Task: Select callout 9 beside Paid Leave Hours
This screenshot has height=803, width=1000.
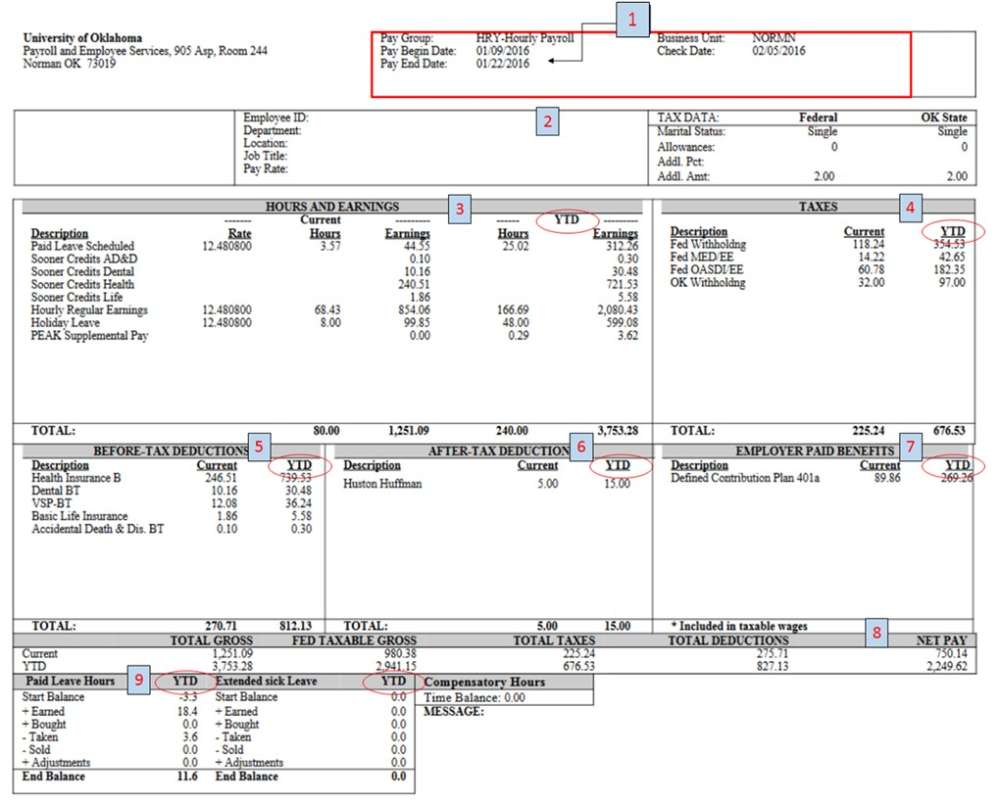Action: pyautogui.click(x=137, y=681)
